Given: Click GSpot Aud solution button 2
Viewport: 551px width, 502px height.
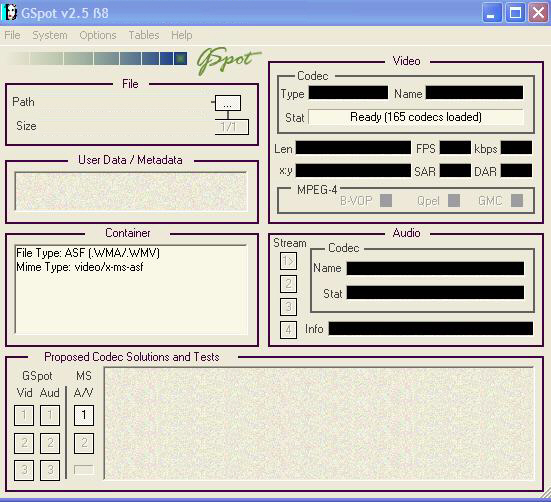Looking at the screenshot, I should pos(50,443).
